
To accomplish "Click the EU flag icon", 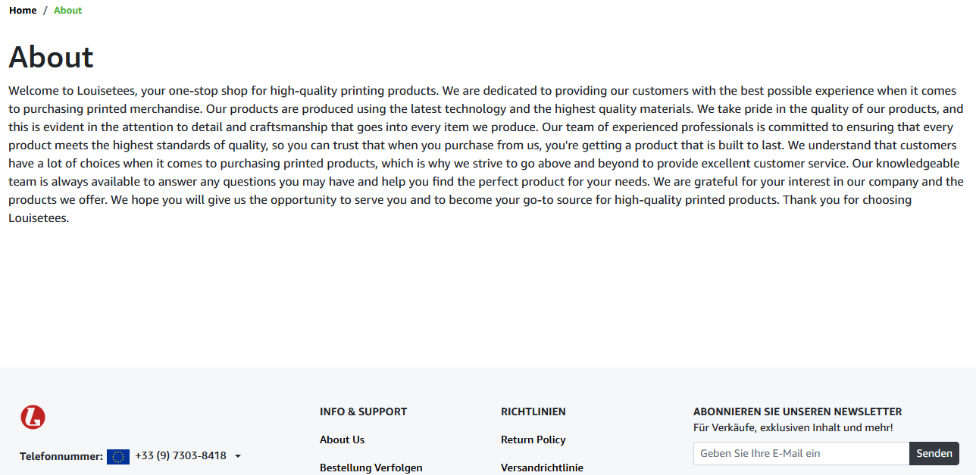I will click(118, 456).
